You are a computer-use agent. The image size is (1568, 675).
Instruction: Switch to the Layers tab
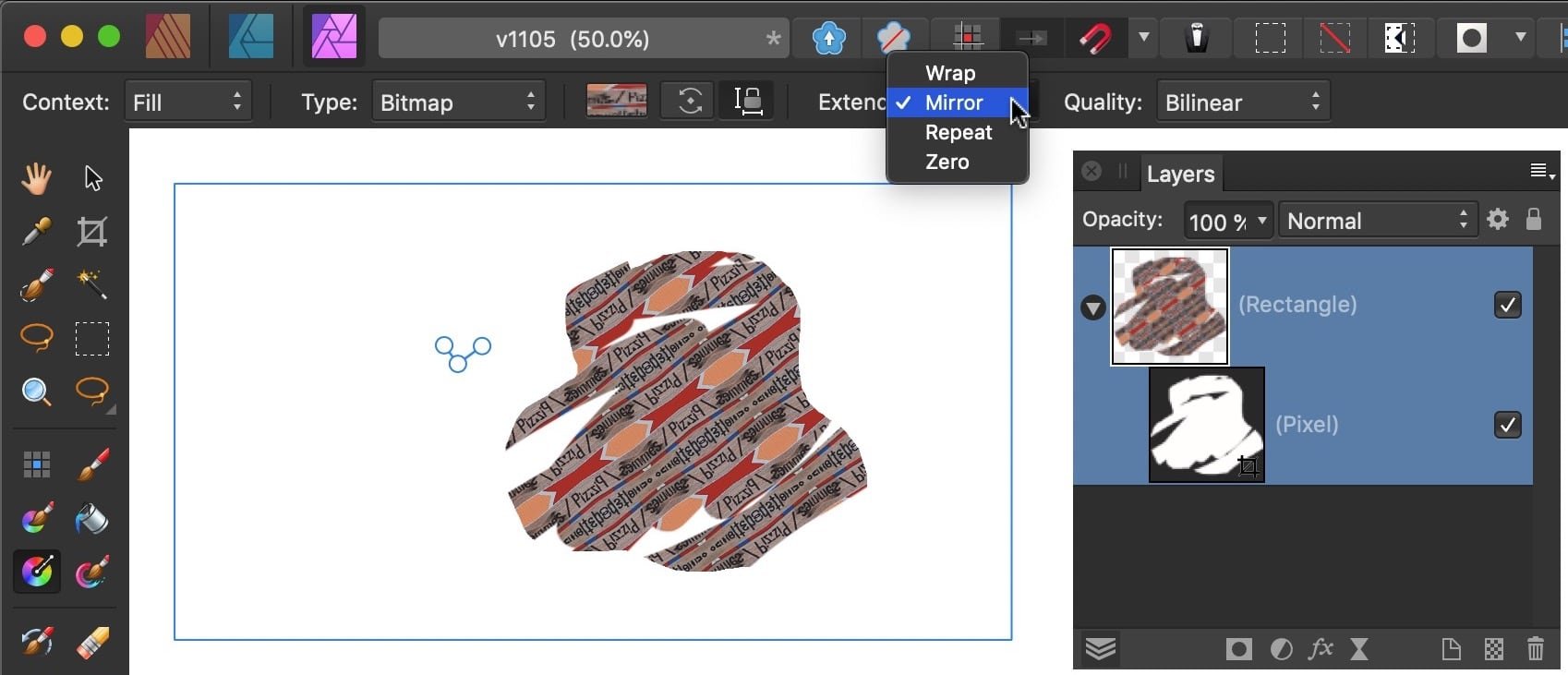[1180, 174]
